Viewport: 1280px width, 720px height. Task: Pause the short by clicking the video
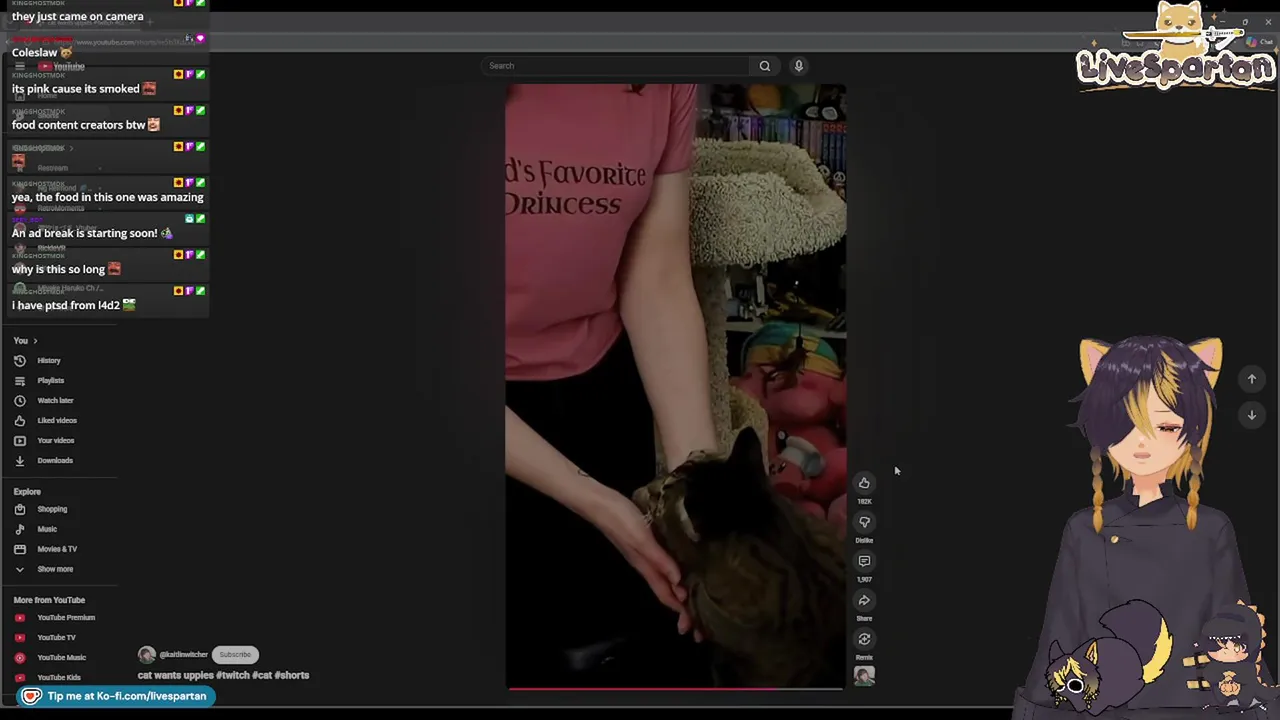coord(676,386)
